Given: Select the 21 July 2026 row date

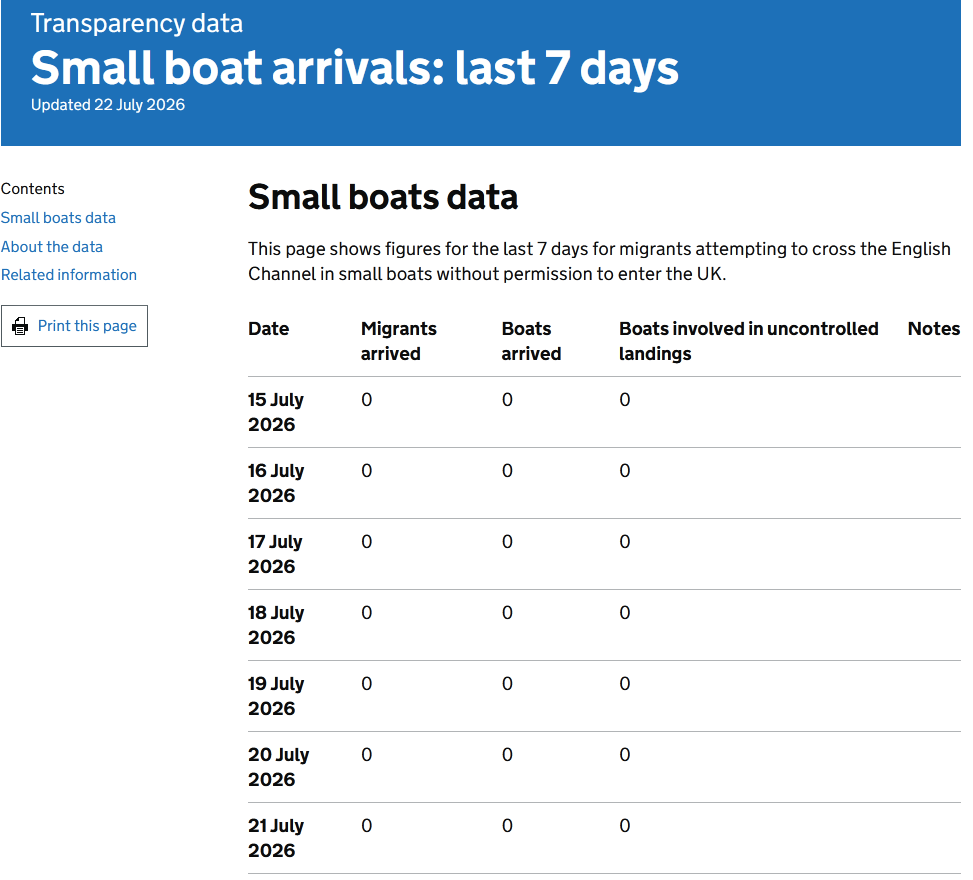Looking at the screenshot, I should tap(276, 838).
